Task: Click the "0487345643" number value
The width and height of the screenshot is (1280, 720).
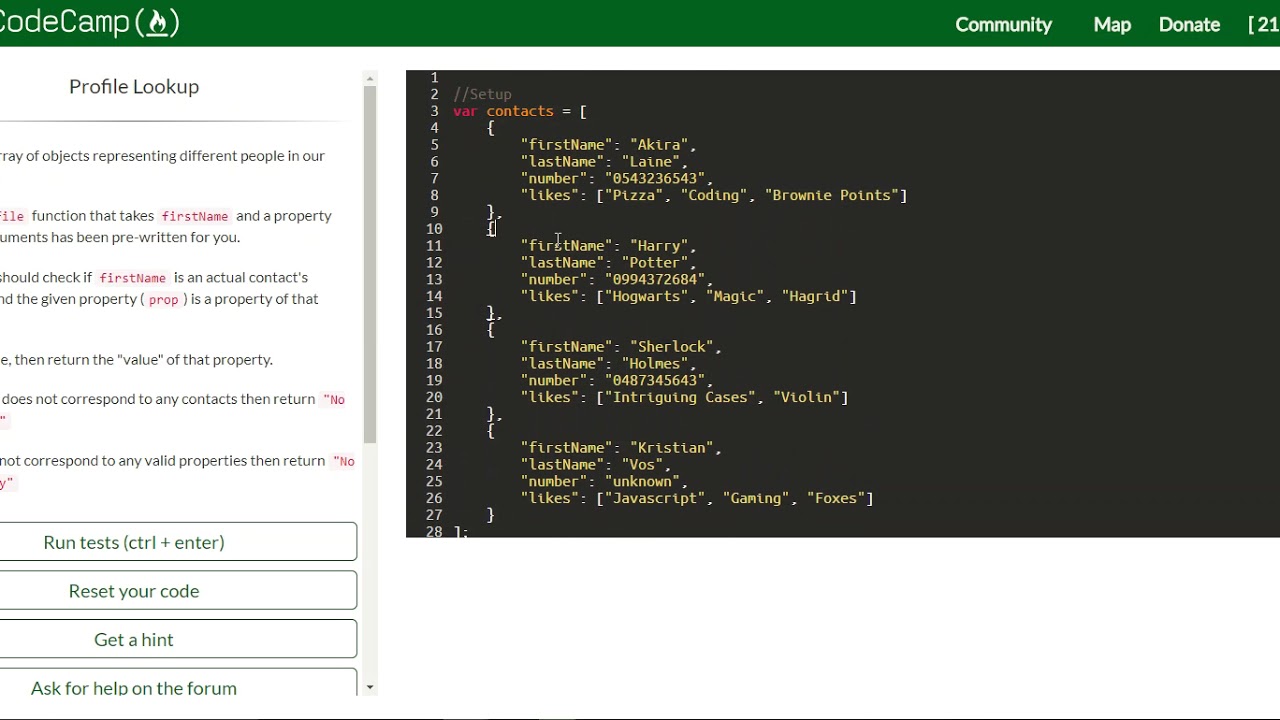Action: 655,381
